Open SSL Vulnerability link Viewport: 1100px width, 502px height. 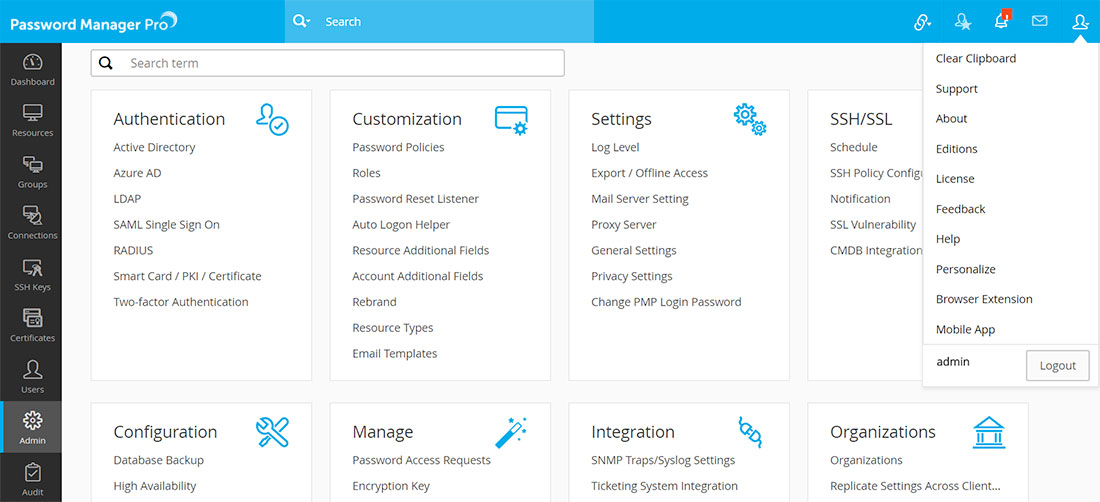pos(873,225)
